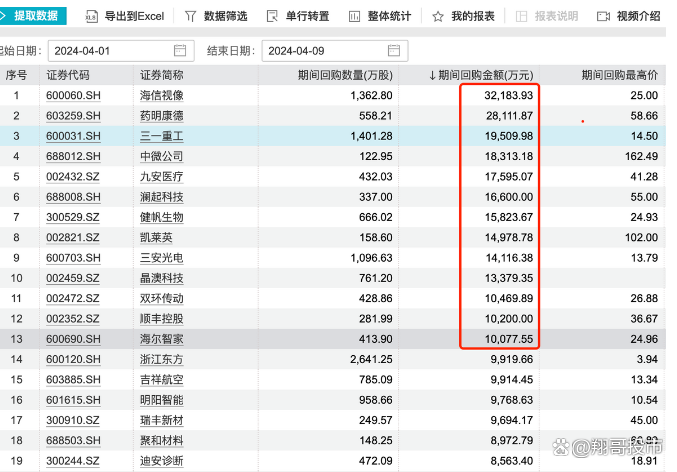Open the 数据筛选 funnel filter icon
The image size is (677, 472).
190,16
